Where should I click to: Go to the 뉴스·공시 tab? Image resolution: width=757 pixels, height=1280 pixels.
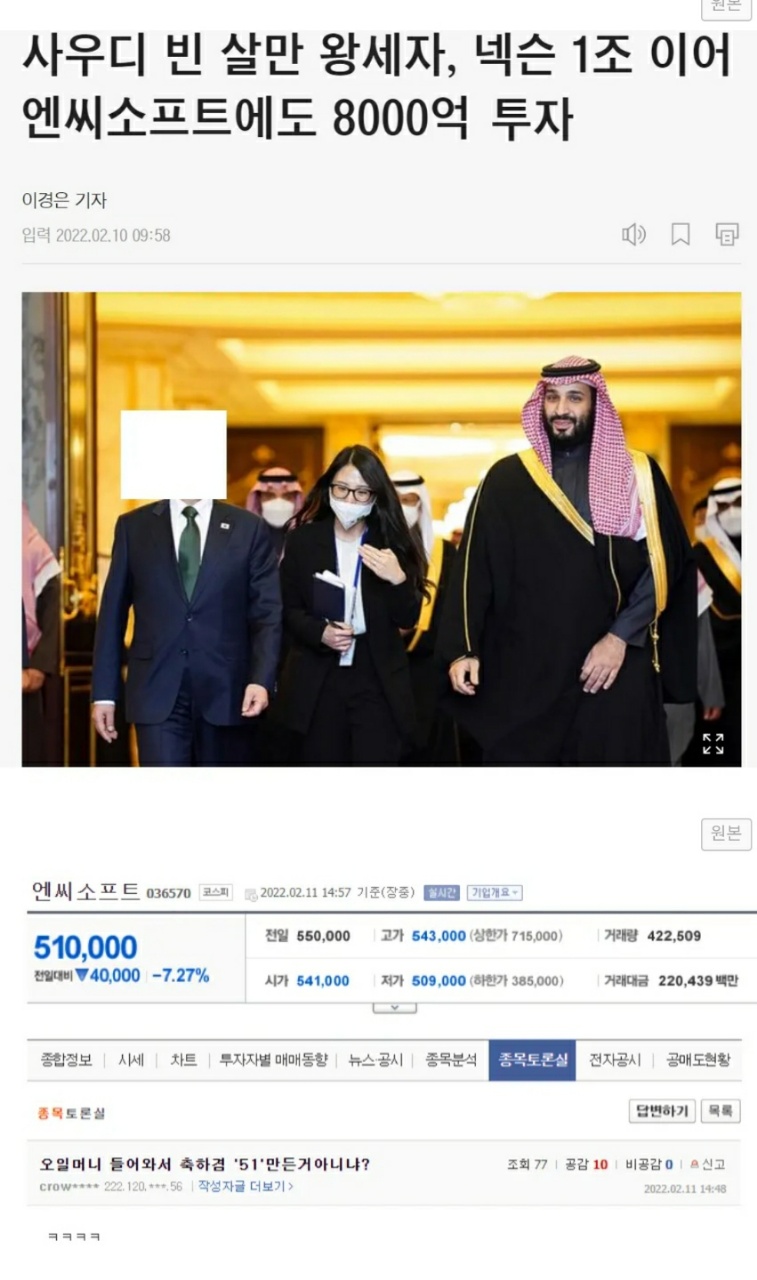[376, 1060]
